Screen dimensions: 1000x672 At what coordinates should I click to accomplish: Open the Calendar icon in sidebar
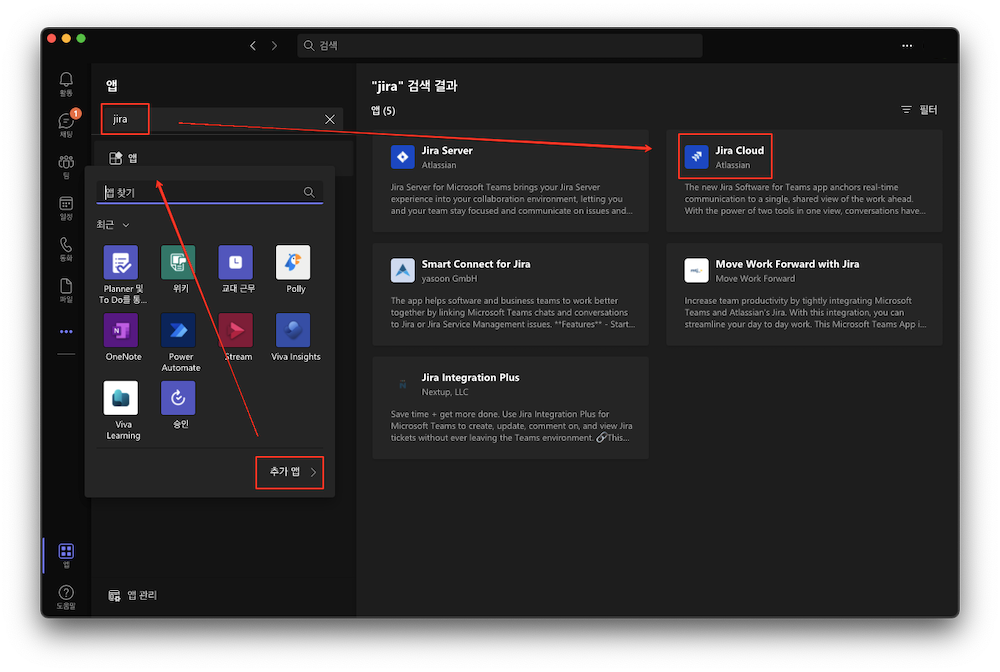[x=66, y=208]
